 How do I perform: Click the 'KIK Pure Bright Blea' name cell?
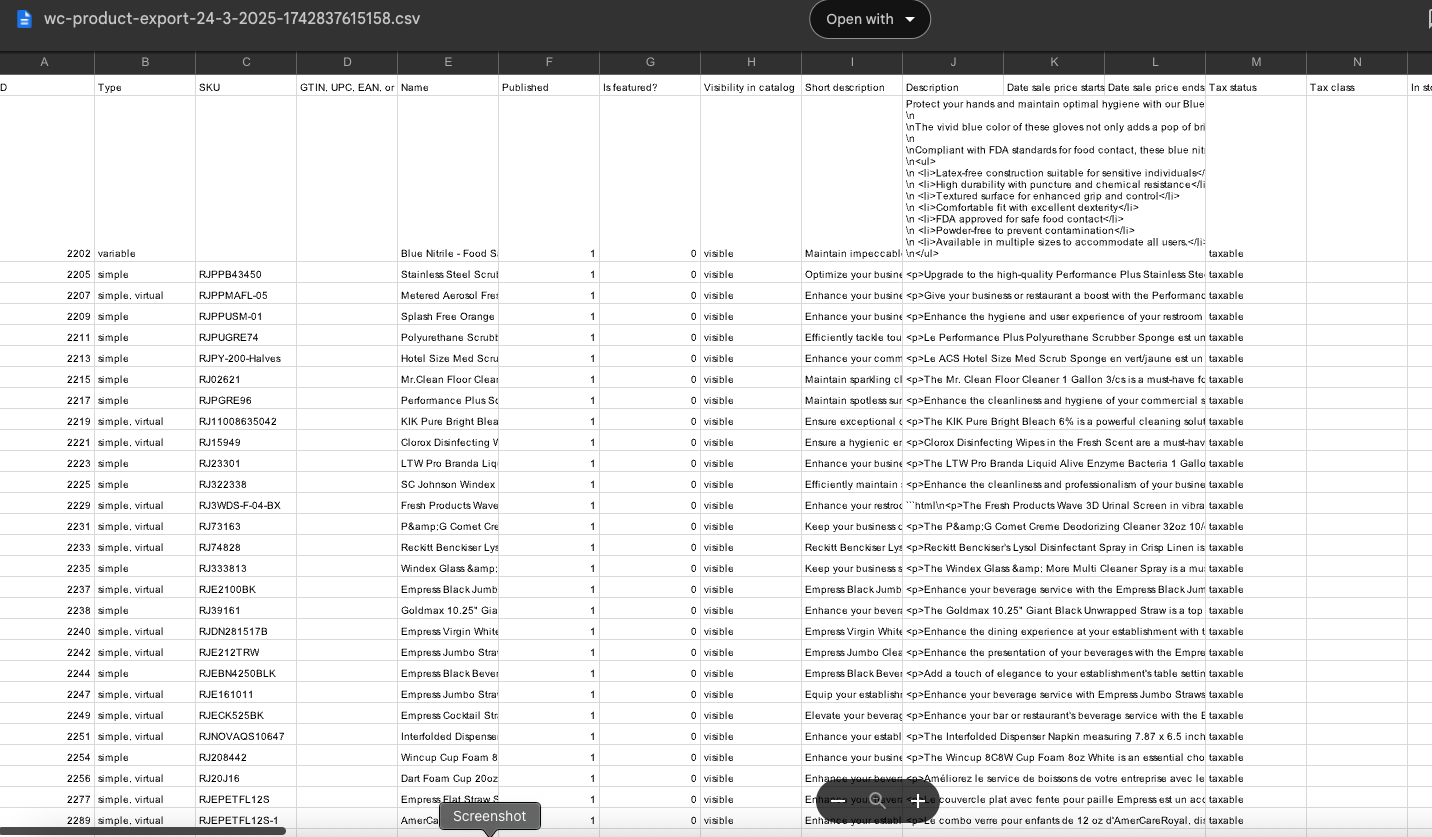click(x=448, y=421)
